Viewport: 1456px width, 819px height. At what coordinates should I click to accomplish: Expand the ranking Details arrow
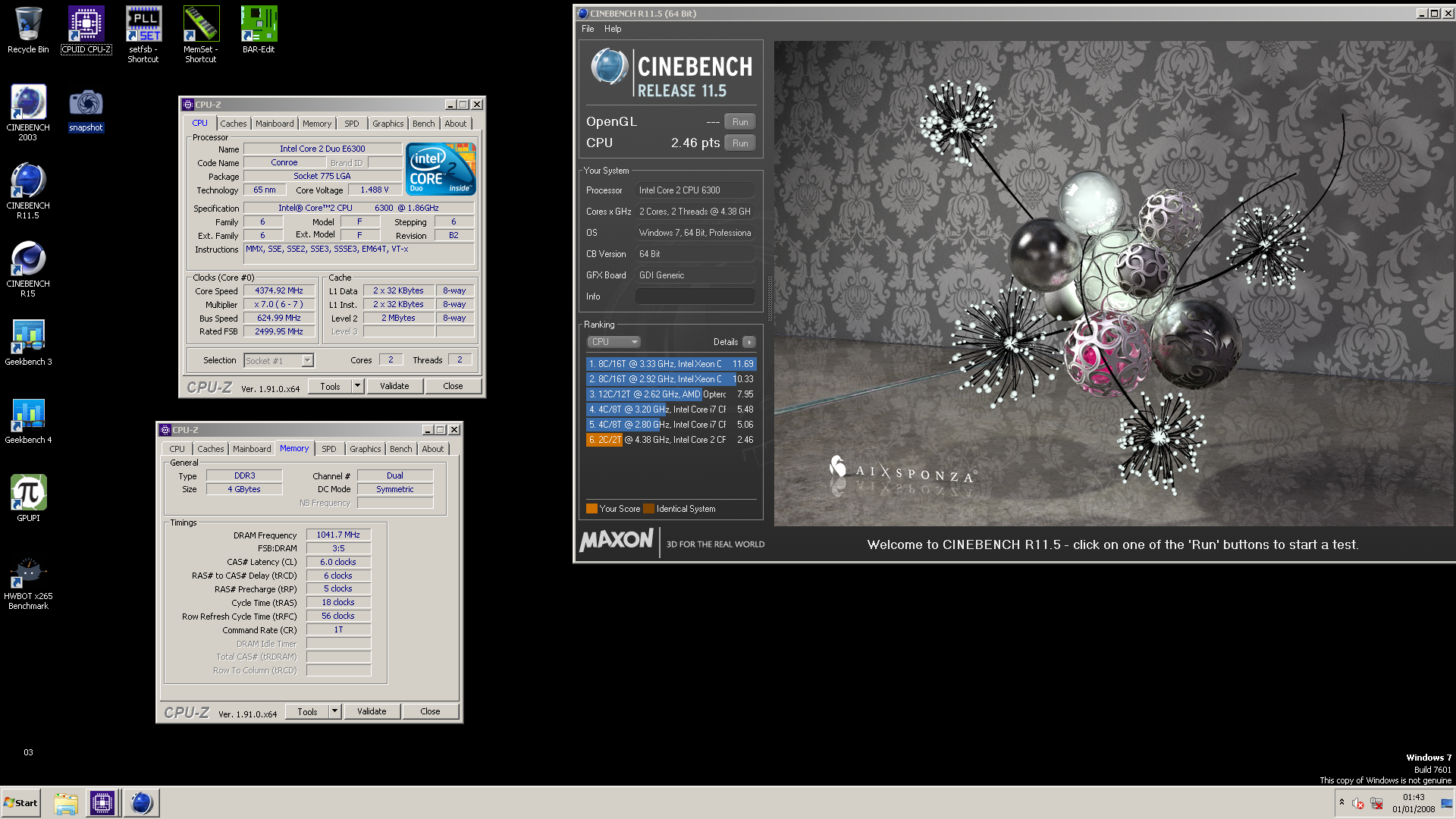click(x=749, y=342)
